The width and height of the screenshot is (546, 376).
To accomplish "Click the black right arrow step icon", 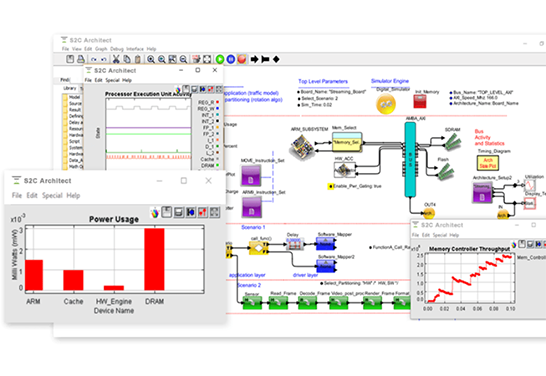I will (255, 59).
